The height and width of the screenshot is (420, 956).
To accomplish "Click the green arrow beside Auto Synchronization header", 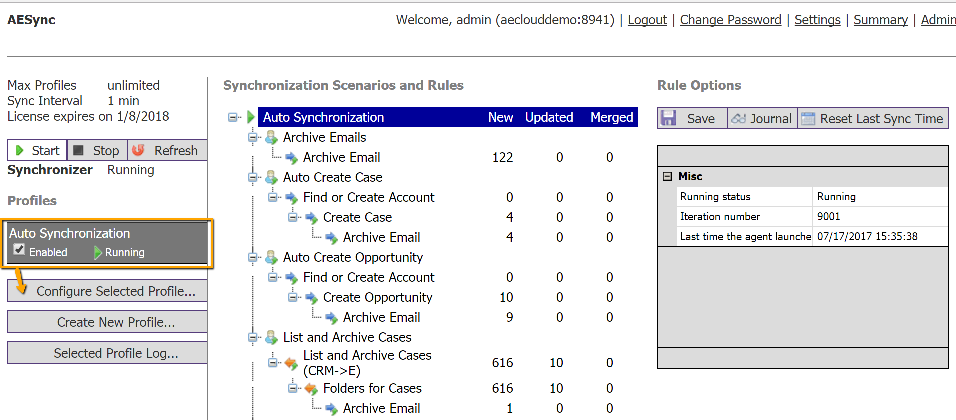I will click(x=251, y=117).
